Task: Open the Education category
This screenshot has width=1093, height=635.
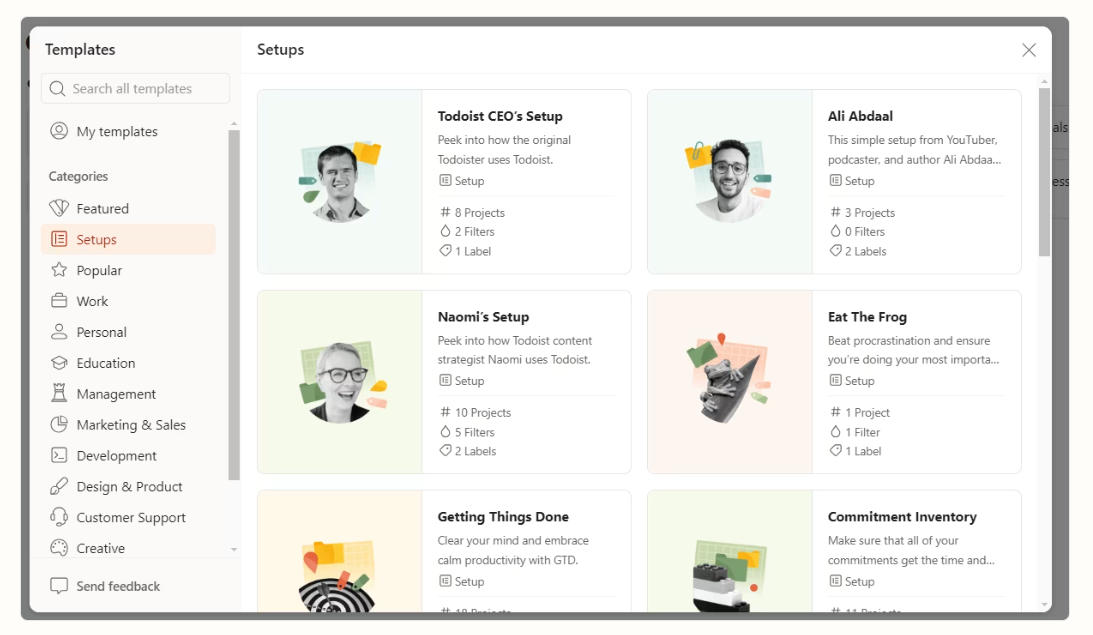Action: coord(128,362)
